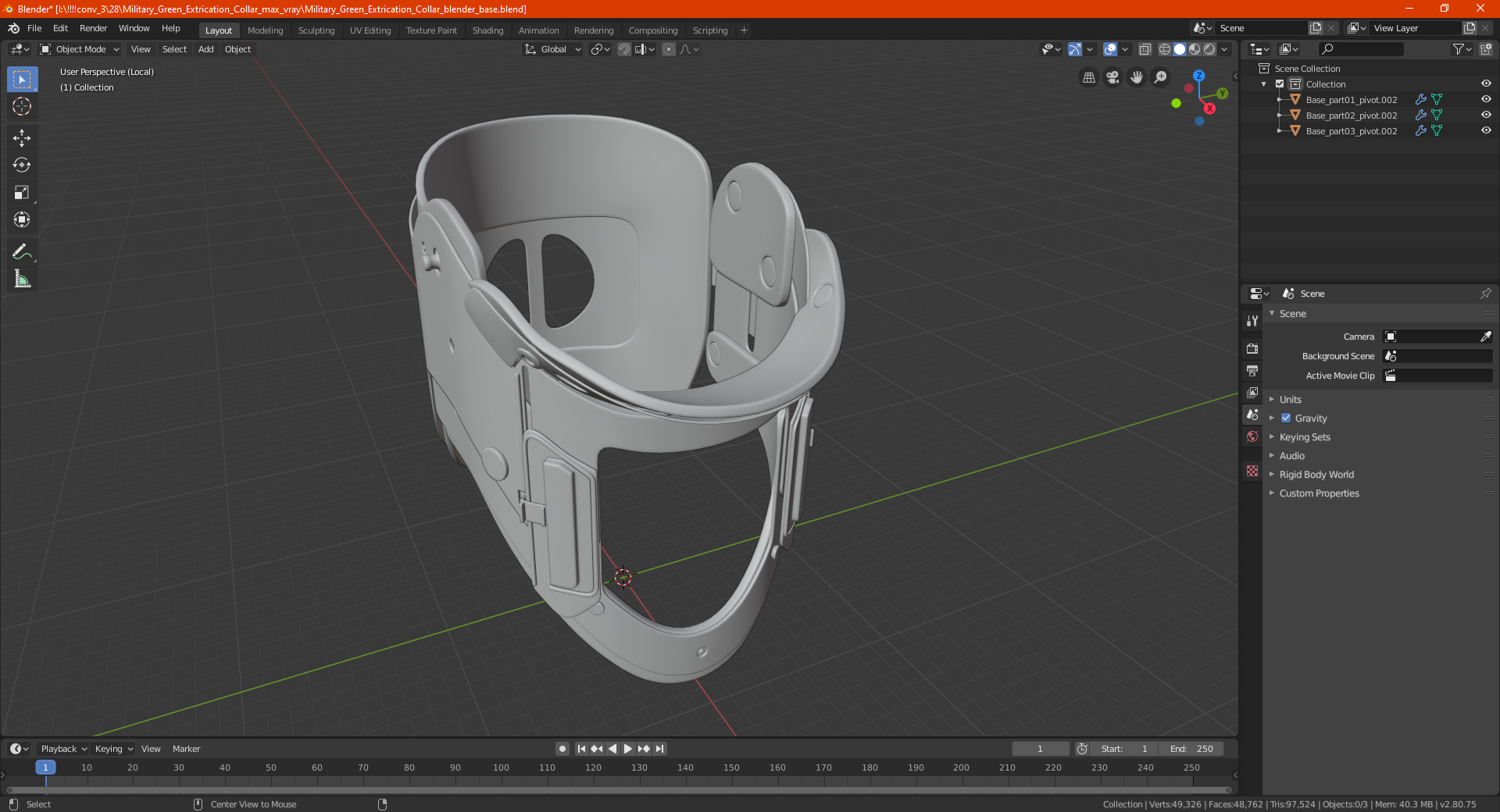Expand Base_part02_pivot.002 tree item
Viewport: 1500px width, 812px height.
[x=1279, y=115]
